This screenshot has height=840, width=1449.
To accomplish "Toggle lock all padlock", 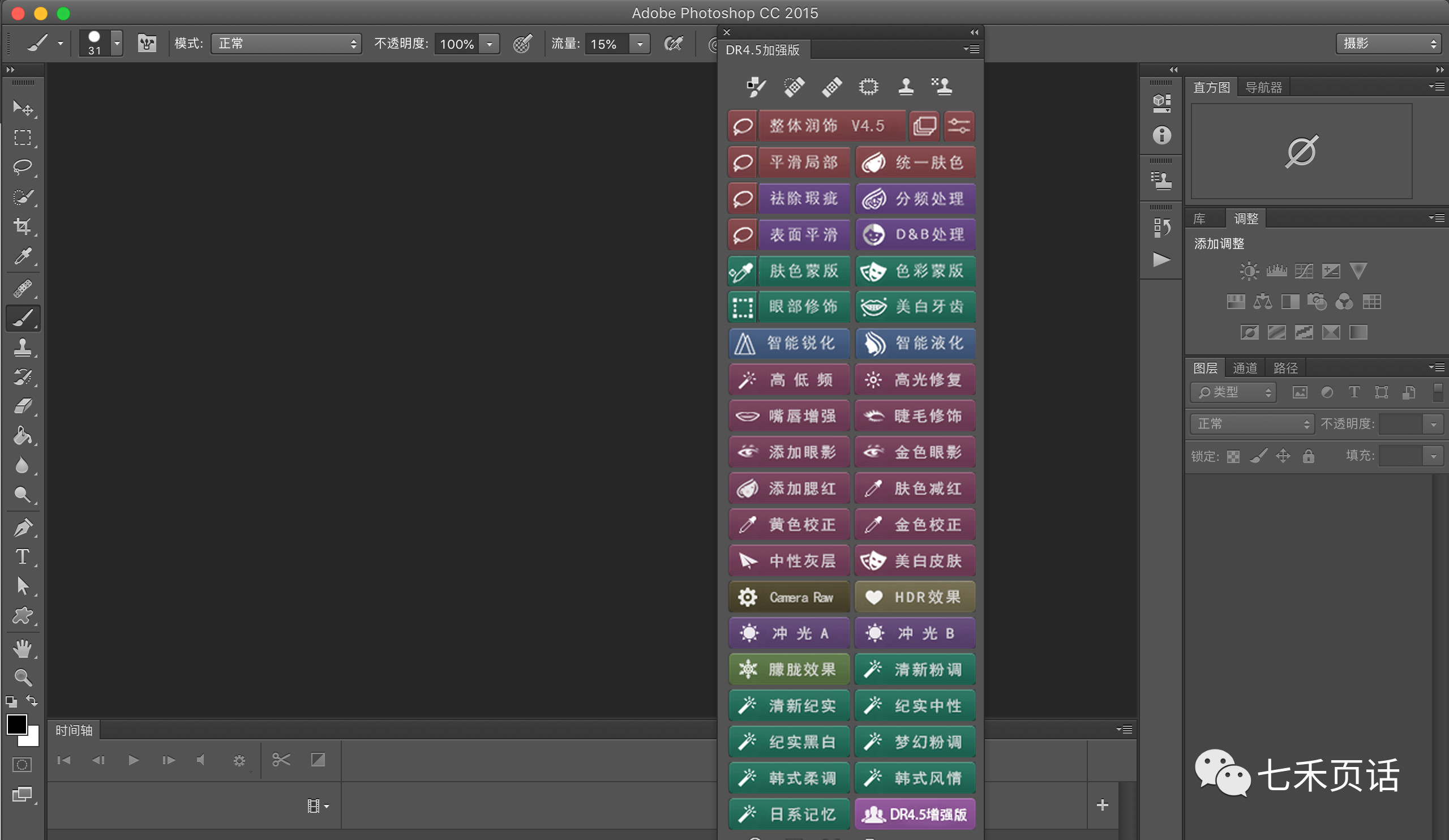I will click(1309, 456).
